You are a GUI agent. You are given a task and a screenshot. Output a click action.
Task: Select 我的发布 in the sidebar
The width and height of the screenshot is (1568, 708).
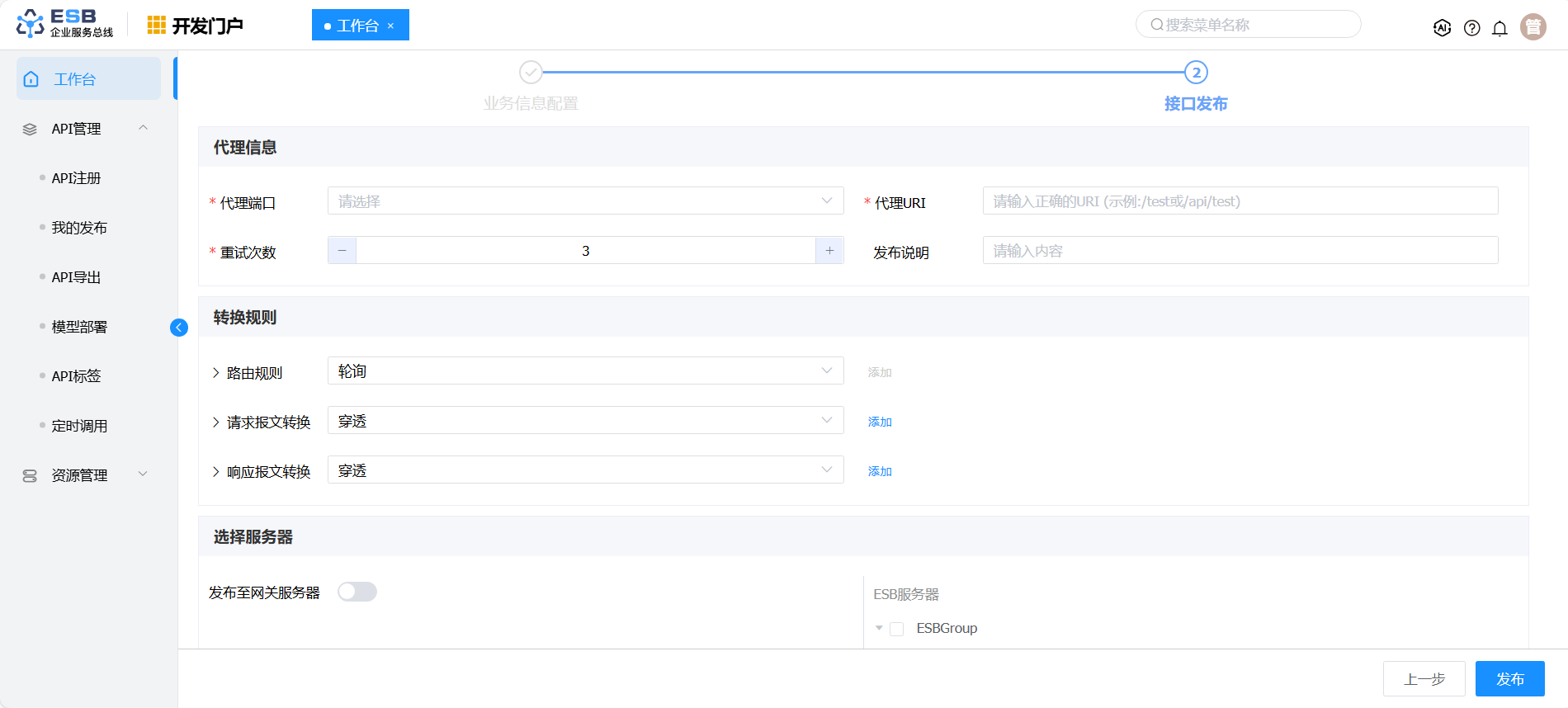79,228
